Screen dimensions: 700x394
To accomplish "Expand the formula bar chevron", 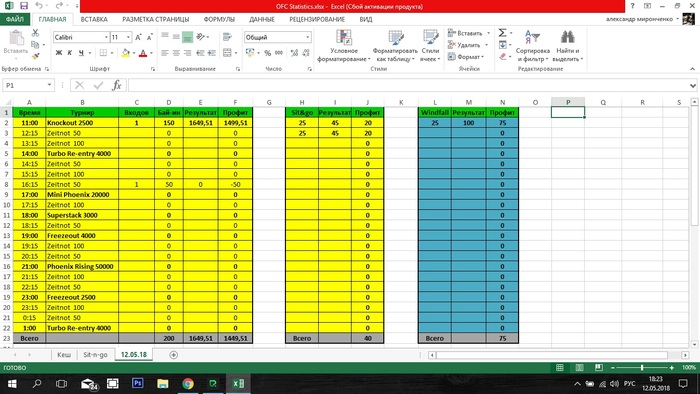I will [x=692, y=85].
